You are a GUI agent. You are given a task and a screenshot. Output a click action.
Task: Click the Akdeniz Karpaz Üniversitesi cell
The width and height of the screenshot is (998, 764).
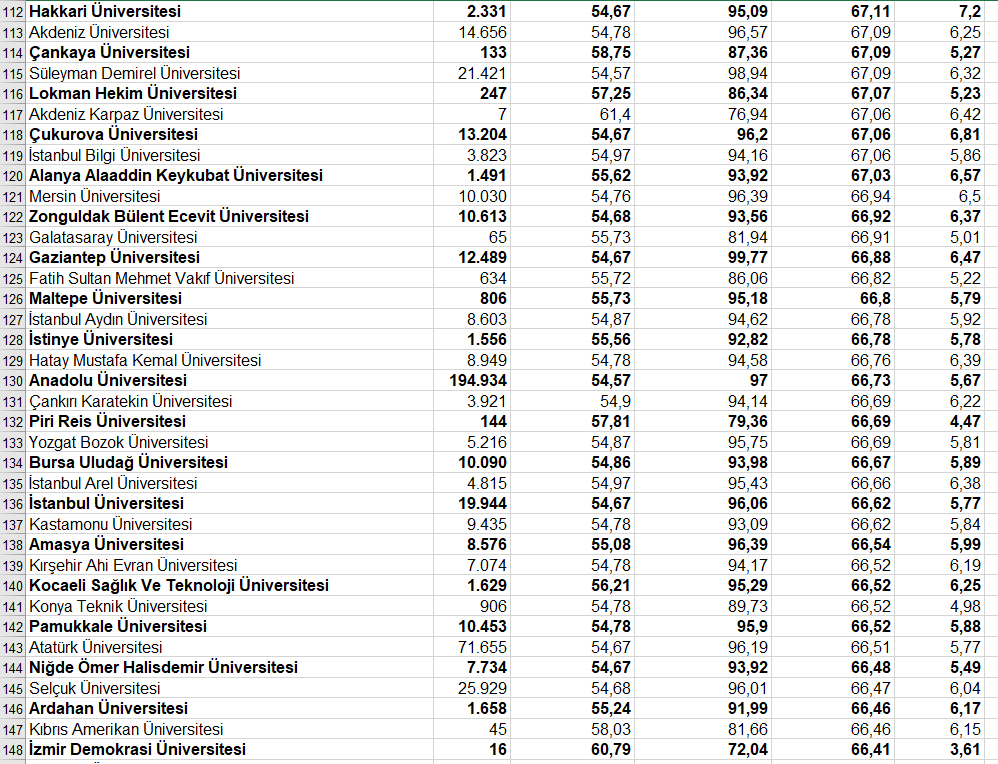pos(229,114)
